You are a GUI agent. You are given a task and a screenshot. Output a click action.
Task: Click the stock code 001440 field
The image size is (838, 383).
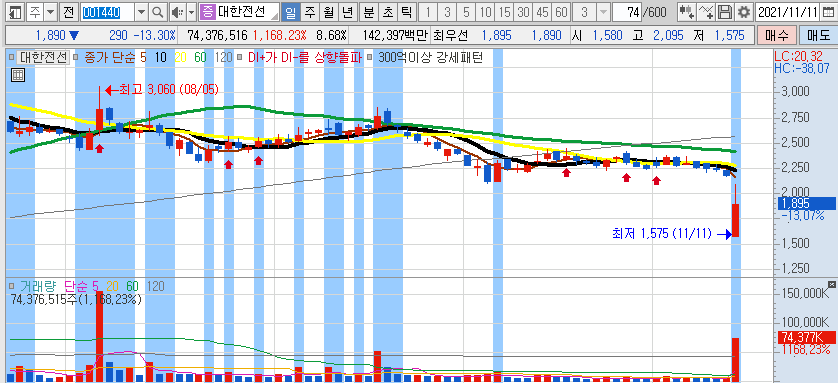click(x=107, y=12)
